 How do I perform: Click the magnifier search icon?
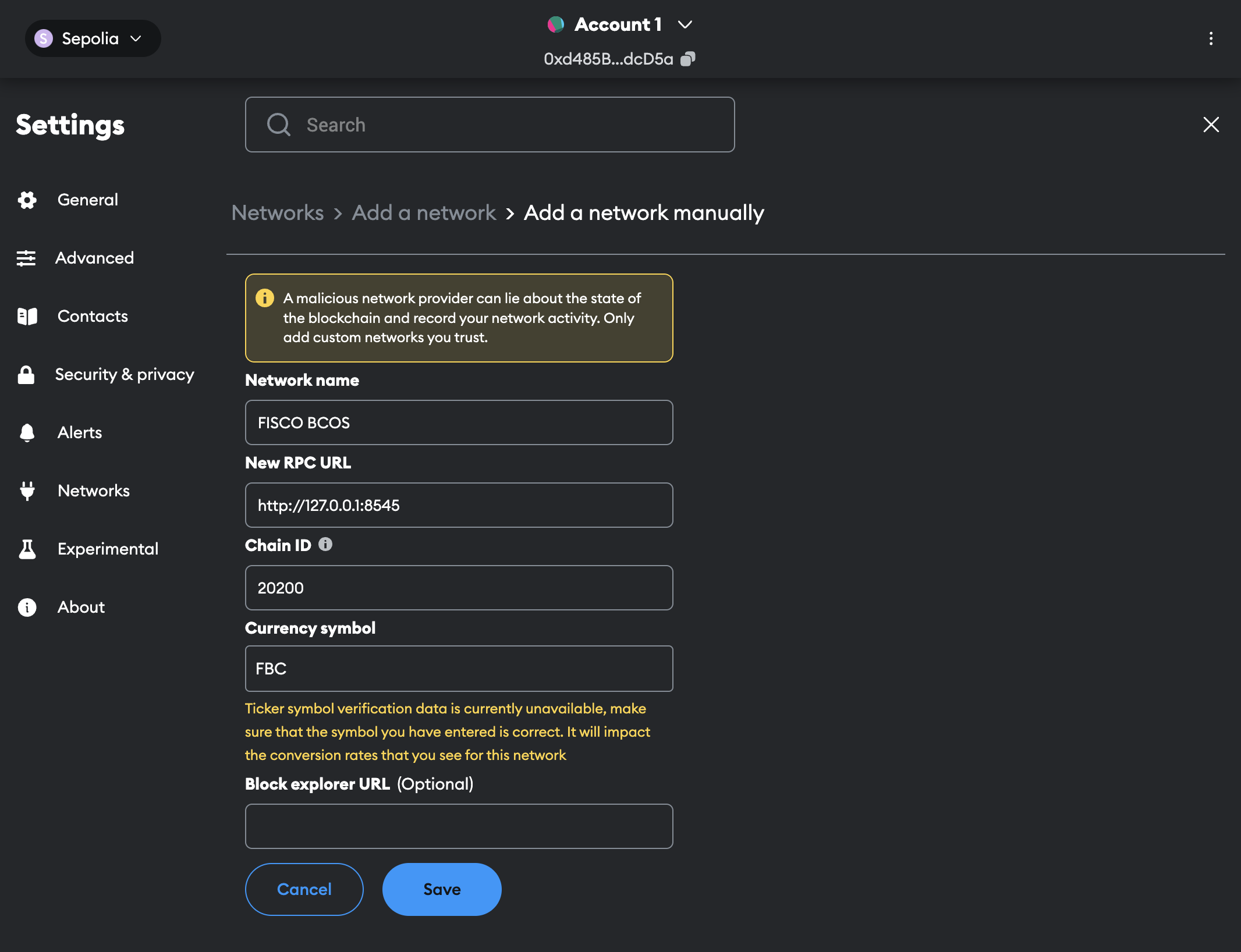[278, 125]
